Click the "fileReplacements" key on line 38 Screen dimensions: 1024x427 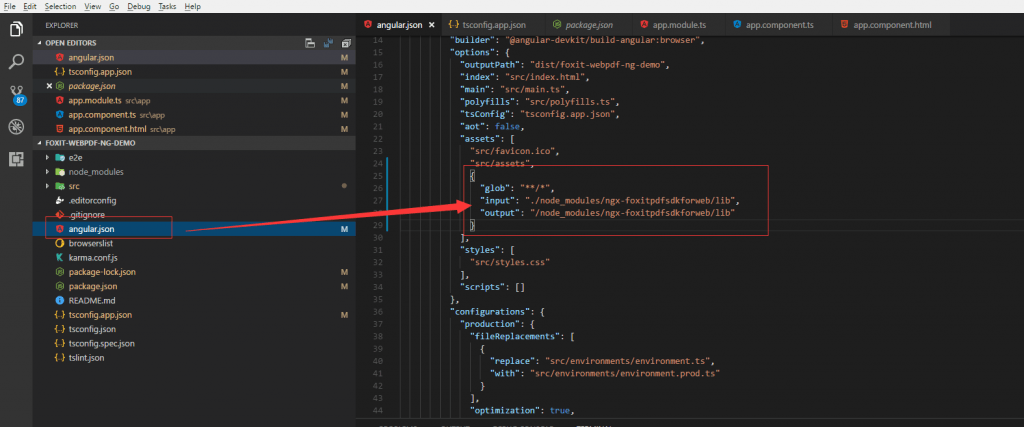(515, 338)
